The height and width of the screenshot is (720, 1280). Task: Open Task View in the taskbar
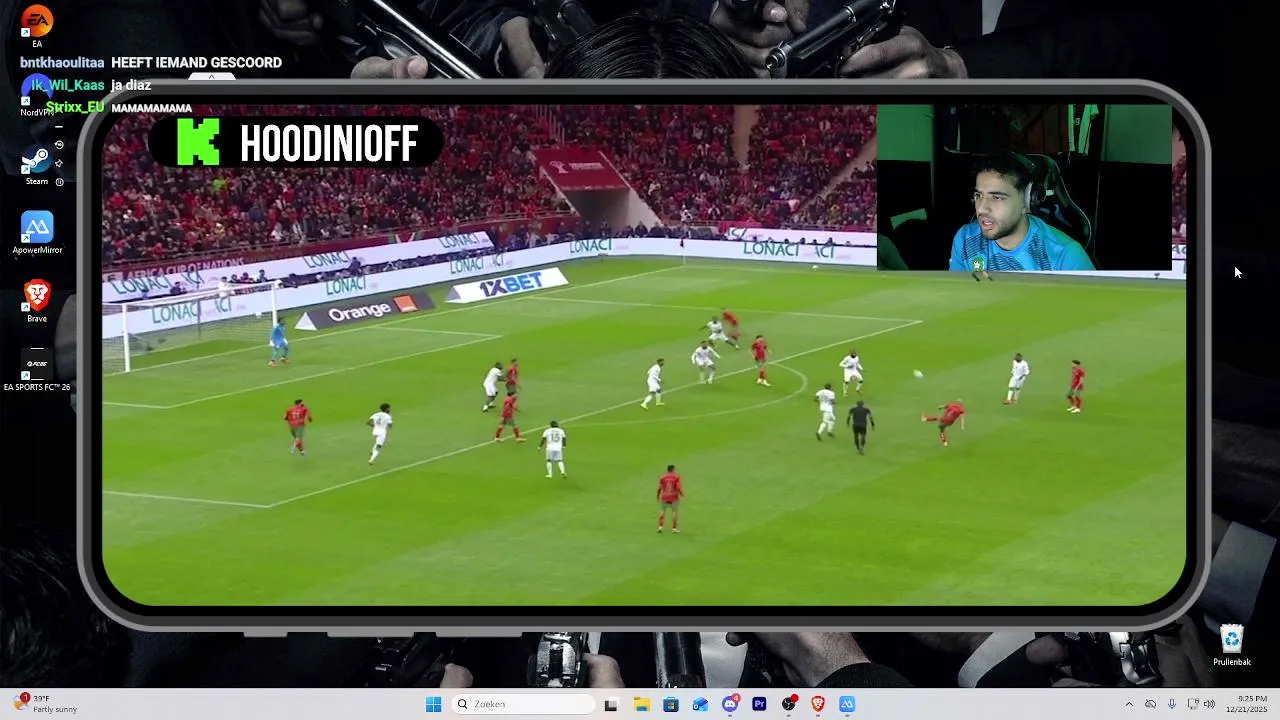point(611,704)
